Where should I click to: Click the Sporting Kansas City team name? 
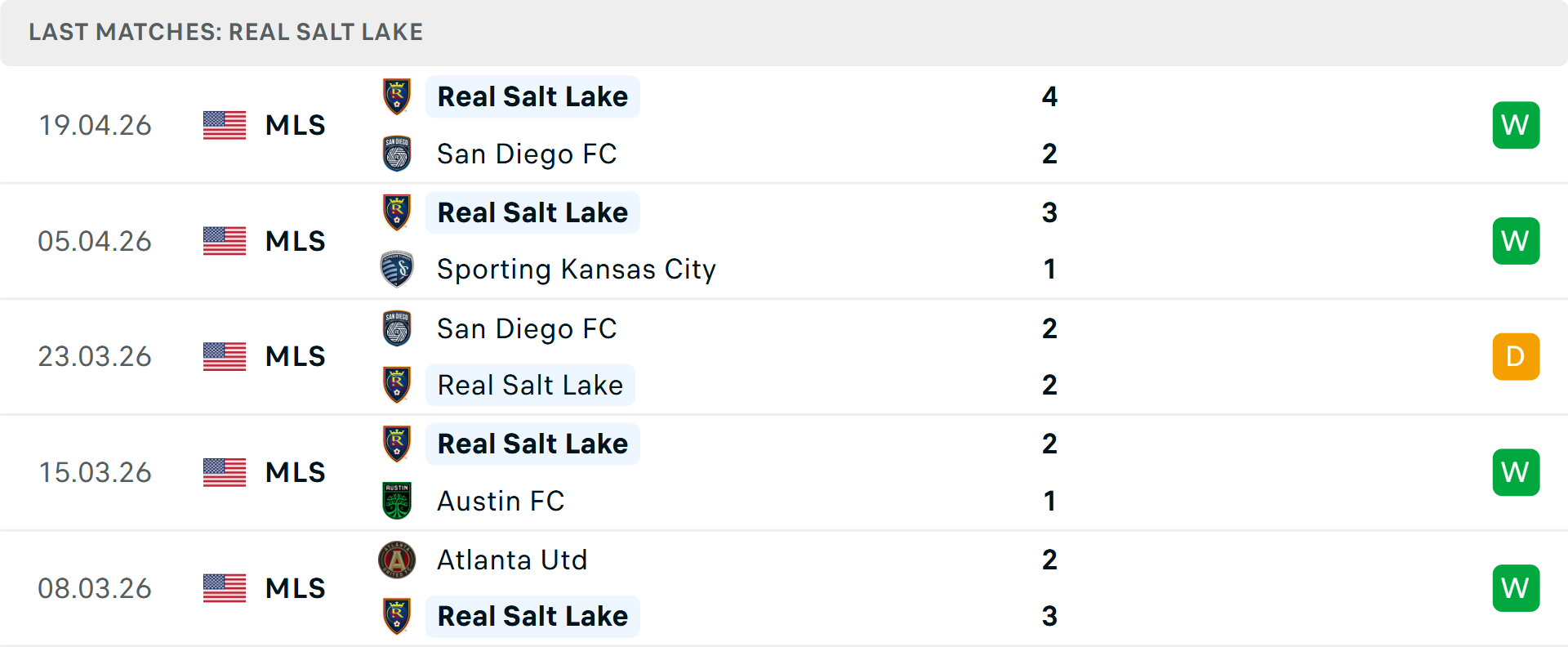577,270
